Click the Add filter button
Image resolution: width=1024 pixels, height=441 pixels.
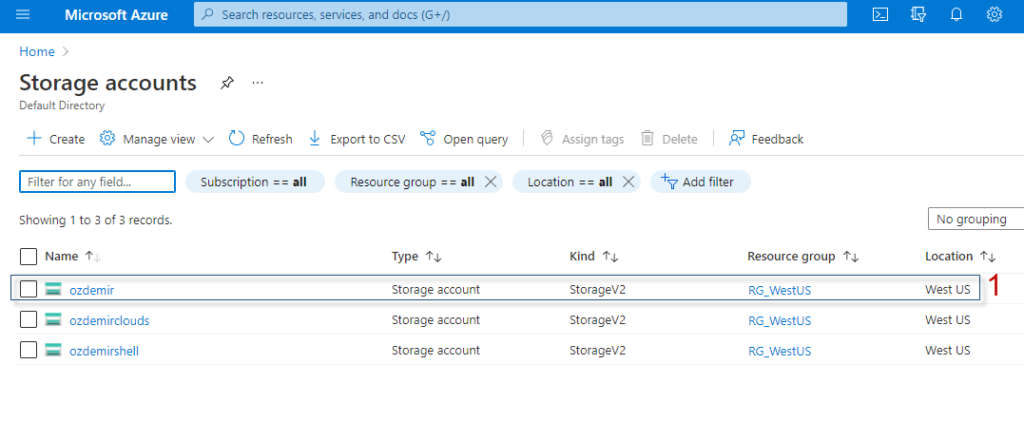(x=700, y=182)
